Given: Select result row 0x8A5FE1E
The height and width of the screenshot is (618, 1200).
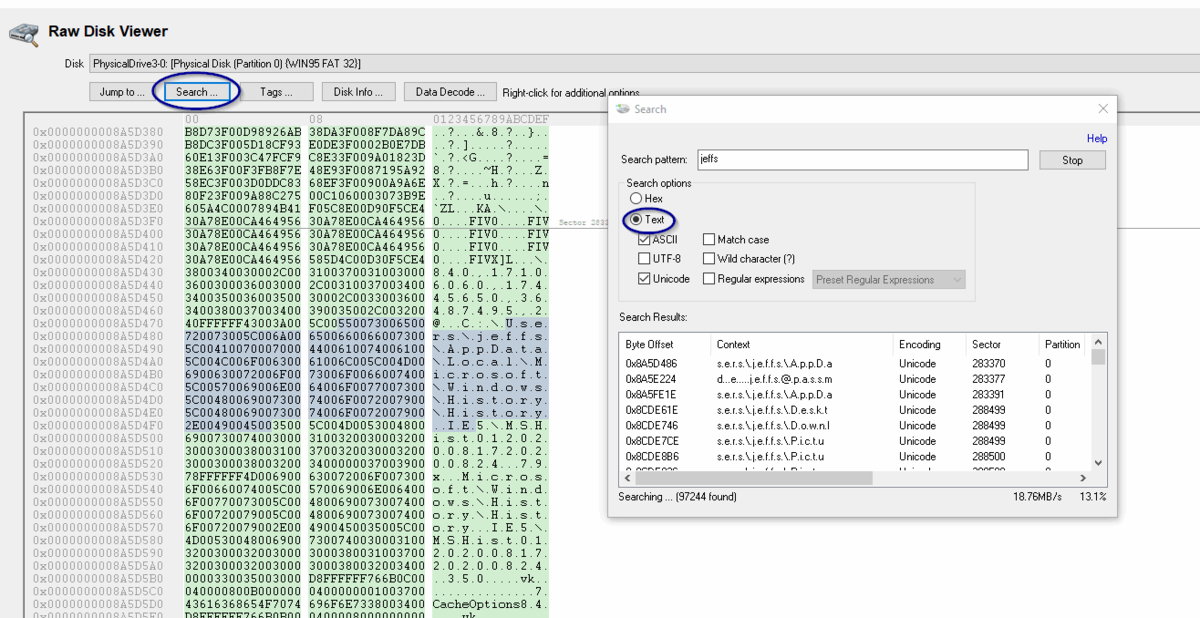Looking at the screenshot, I should click(x=855, y=395).
